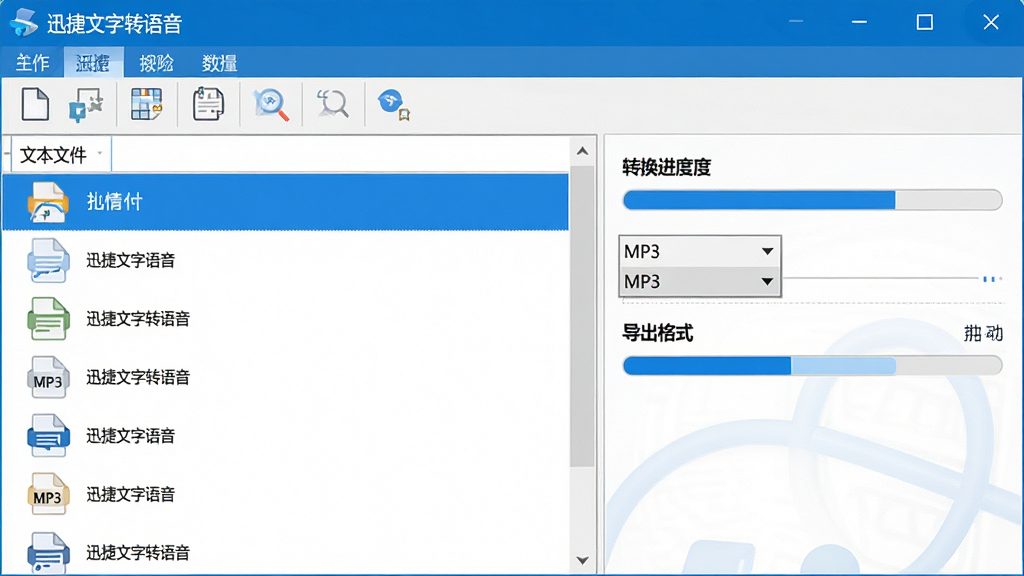Select the highlighted second menu tab

[x=93, y=63]
